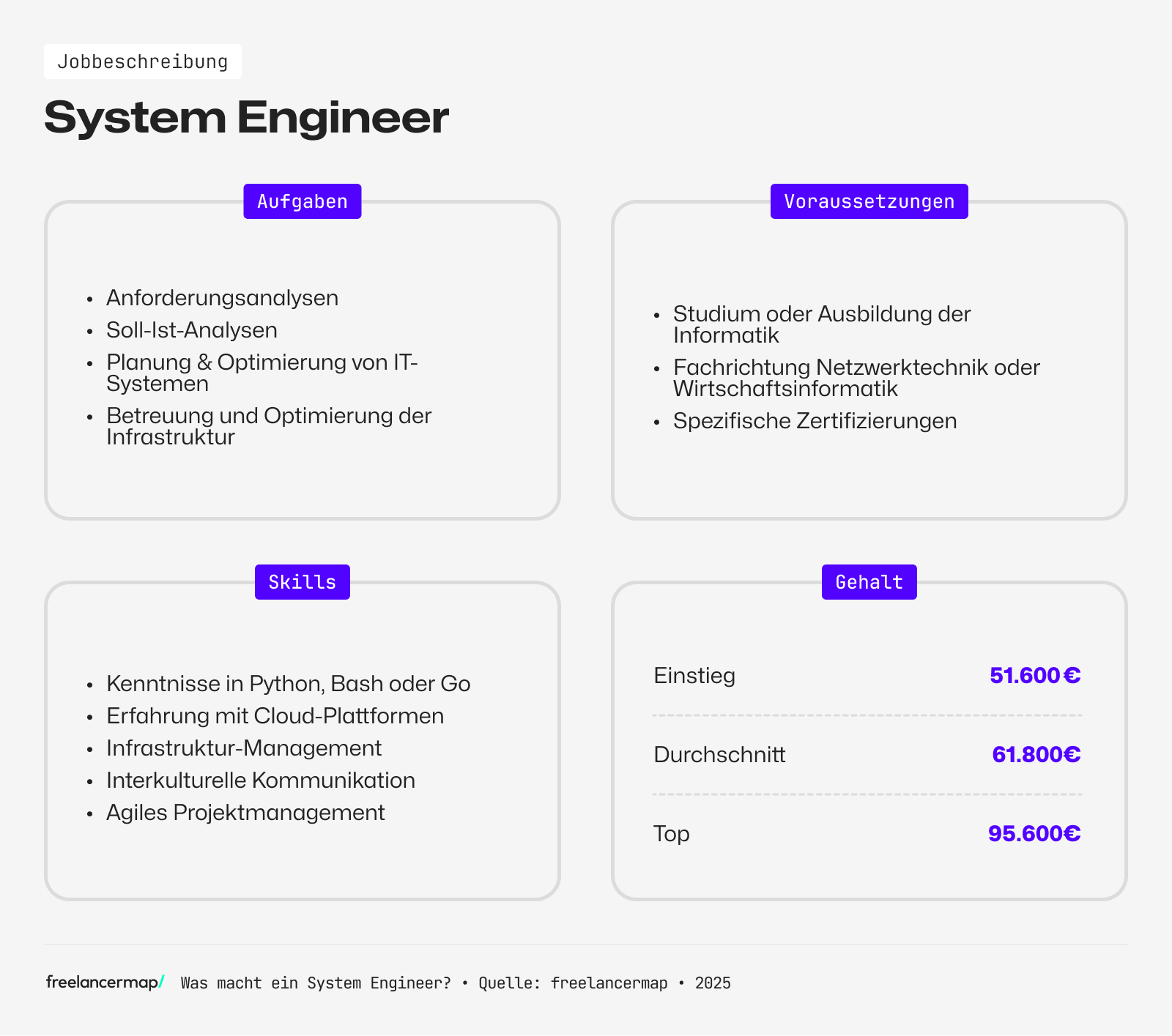Select the Gehalt badge

coord(869,581)
